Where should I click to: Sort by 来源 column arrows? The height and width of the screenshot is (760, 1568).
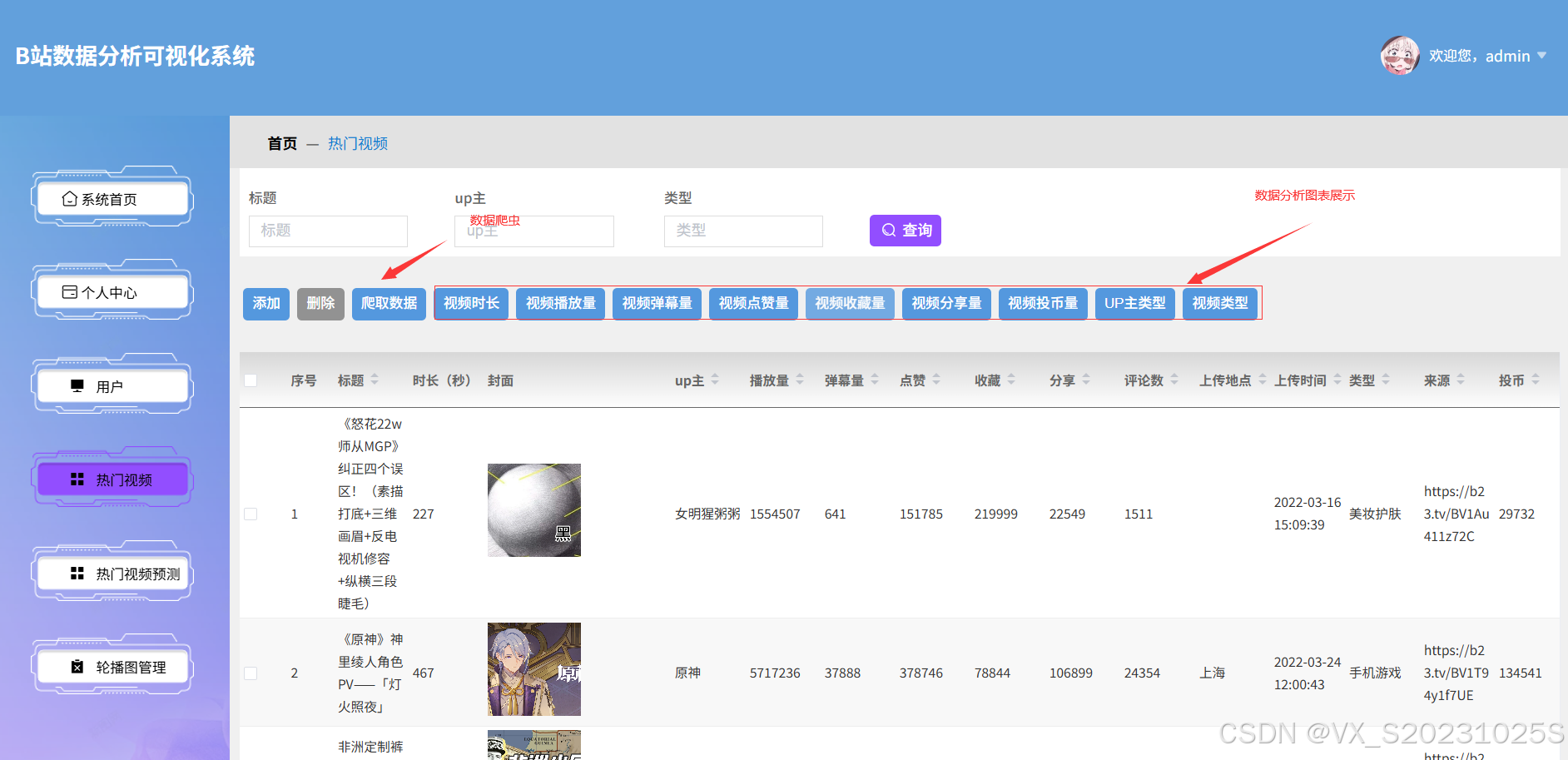(1461, 380)
